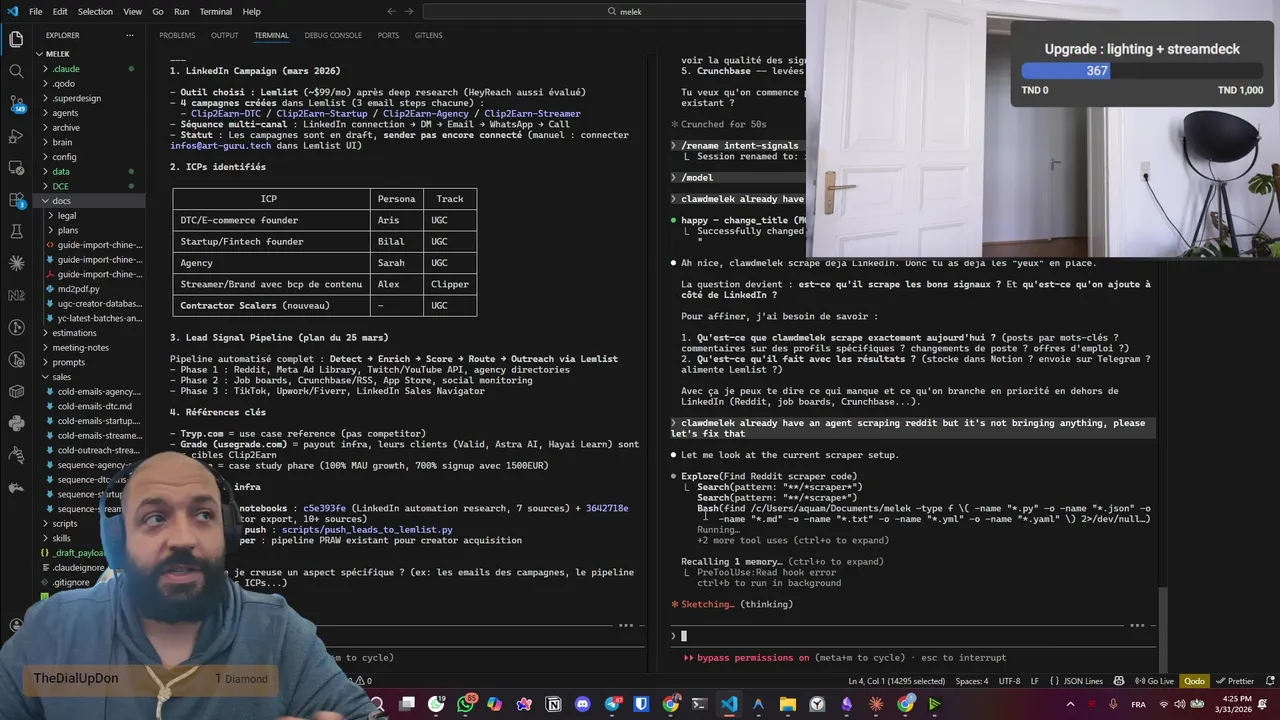Open the Extensions view
Image resolution: width=1280 pixels, height=720 pixels.
pos(16,199)
